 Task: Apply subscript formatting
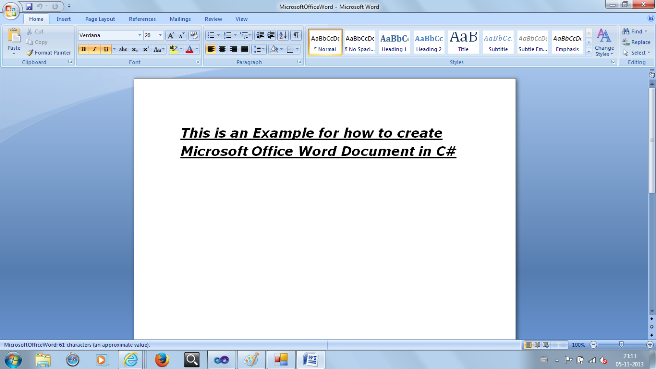134,49
